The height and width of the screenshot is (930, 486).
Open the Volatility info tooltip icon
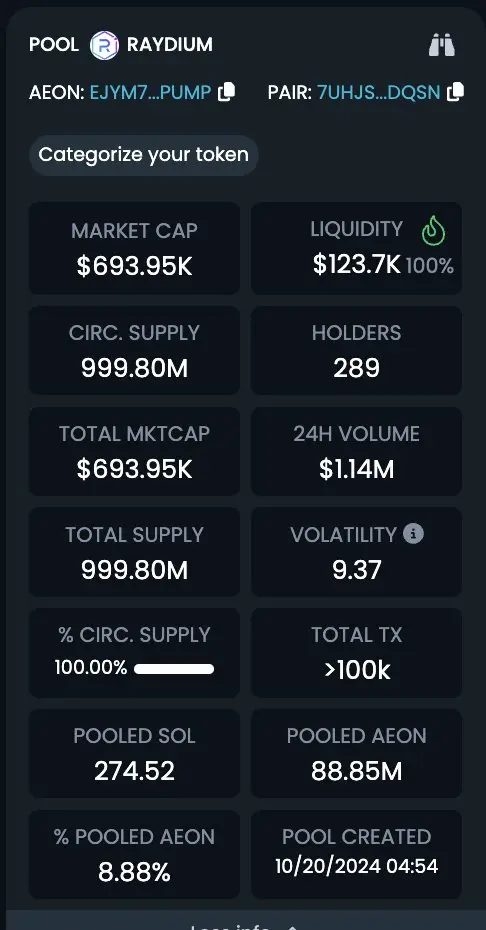tap(413, 534)
